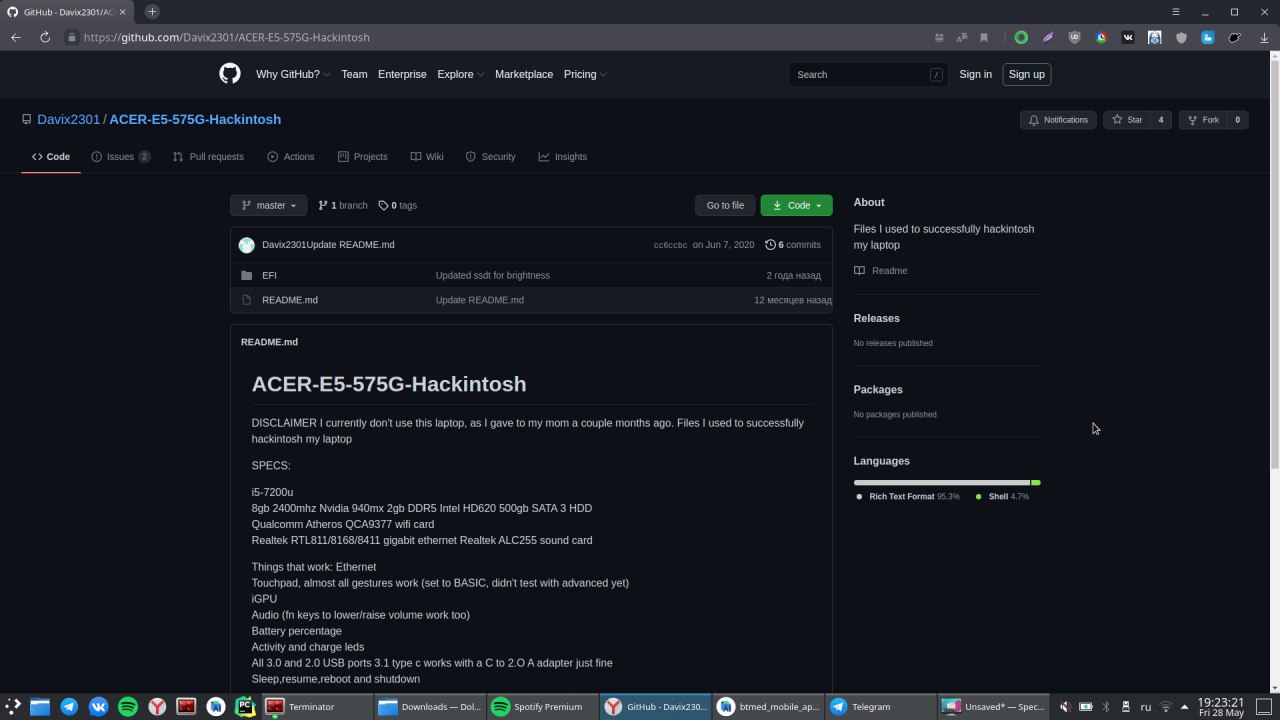Click the browser address bar URL
This screenshot has height=720, width=1280.
point(227,37)
